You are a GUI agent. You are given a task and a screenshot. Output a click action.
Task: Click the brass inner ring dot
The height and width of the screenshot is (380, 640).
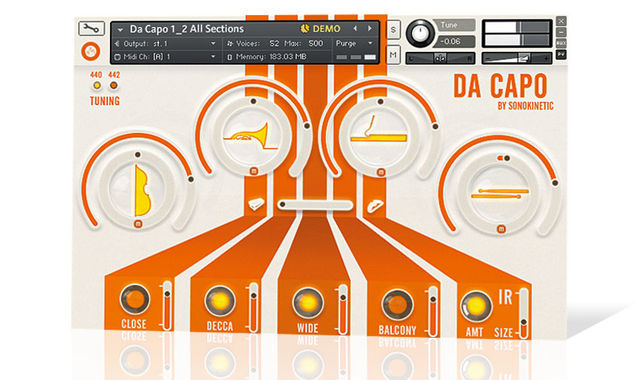(x=253, y=101)
